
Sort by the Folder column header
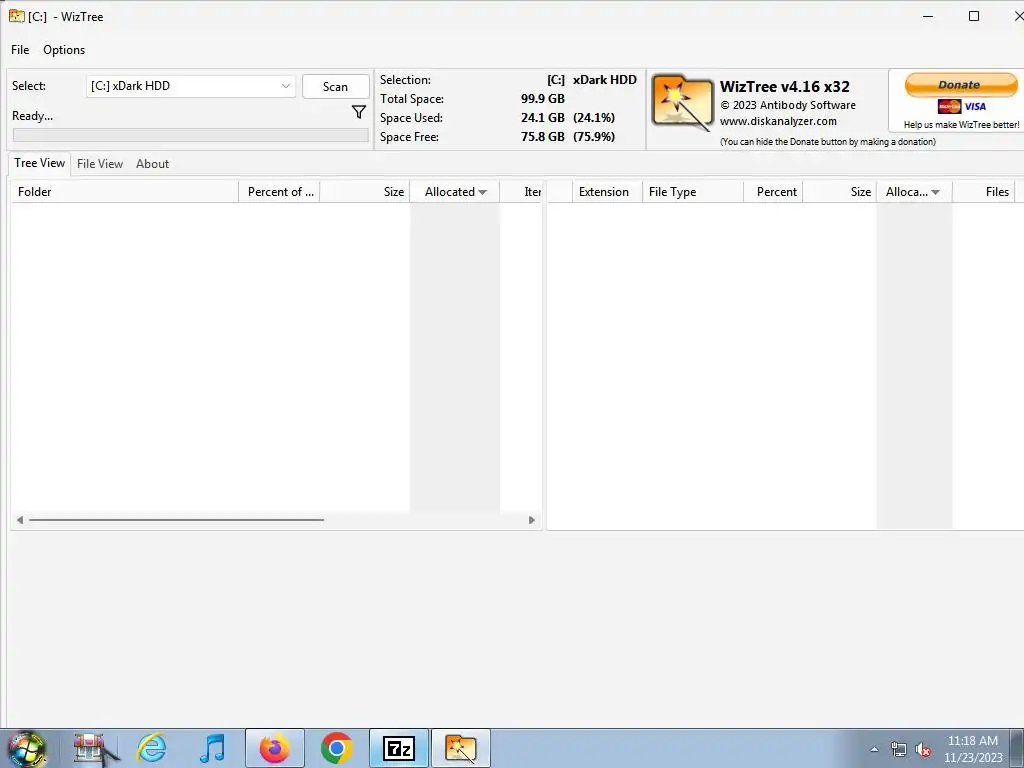click(125, 192)
